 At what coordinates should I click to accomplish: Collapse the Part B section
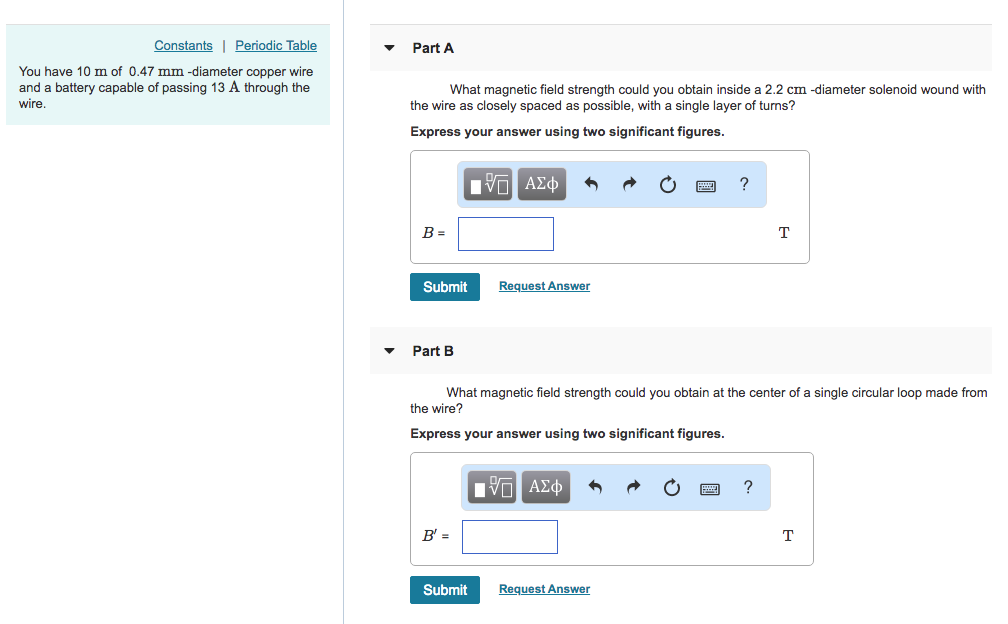point(389,350)
